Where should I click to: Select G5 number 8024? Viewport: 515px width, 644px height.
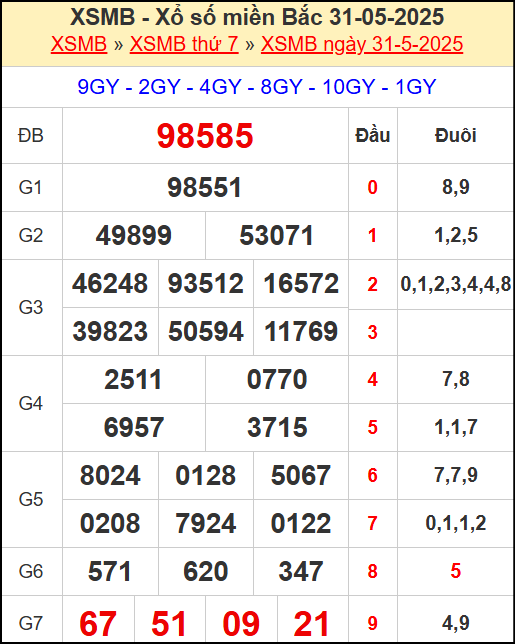110,476
